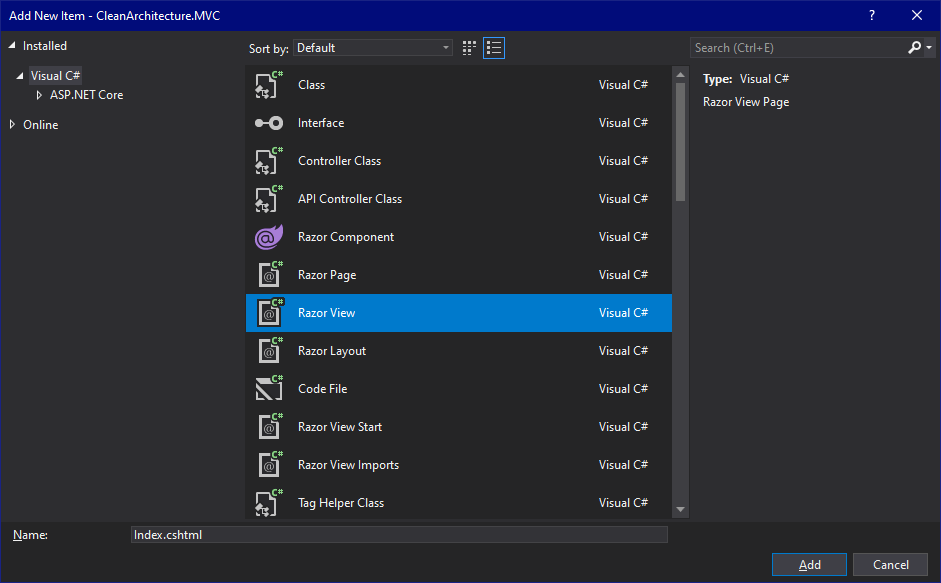The height and width of the screenshot is (583, 941).
Task: Click the API Controller Class icon
Action: point(269,199)
